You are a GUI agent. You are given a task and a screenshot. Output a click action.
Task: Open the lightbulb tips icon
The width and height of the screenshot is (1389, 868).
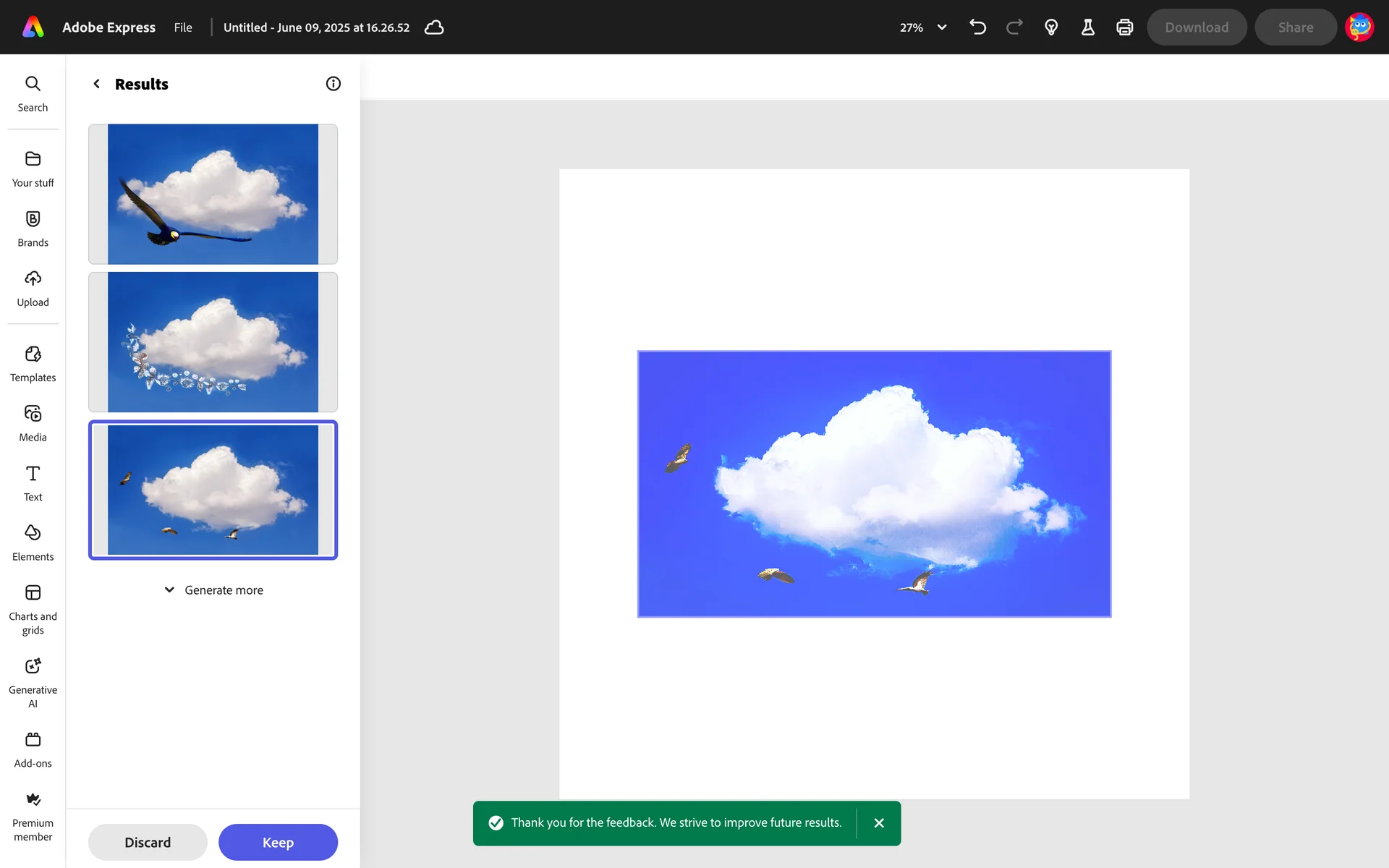coord(1051,27)
